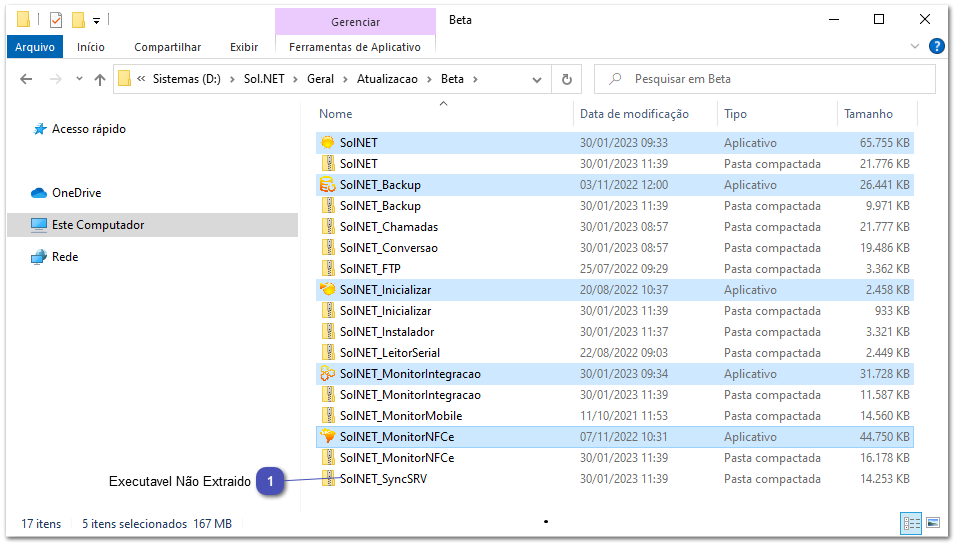Show hidden path levels with double chevron
957x546 pixels.
(141, 79)
